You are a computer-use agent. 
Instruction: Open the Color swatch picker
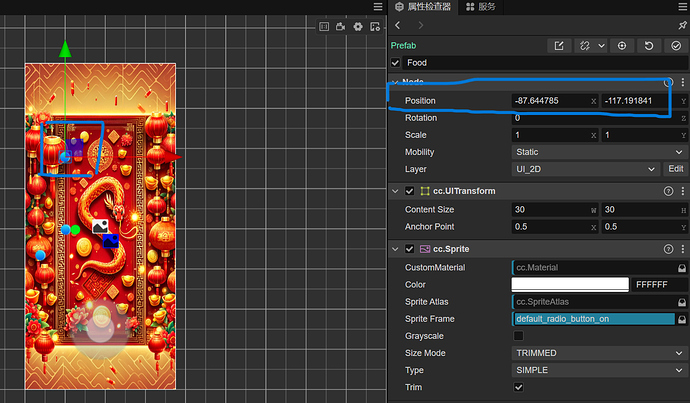(x=570, y=285)
